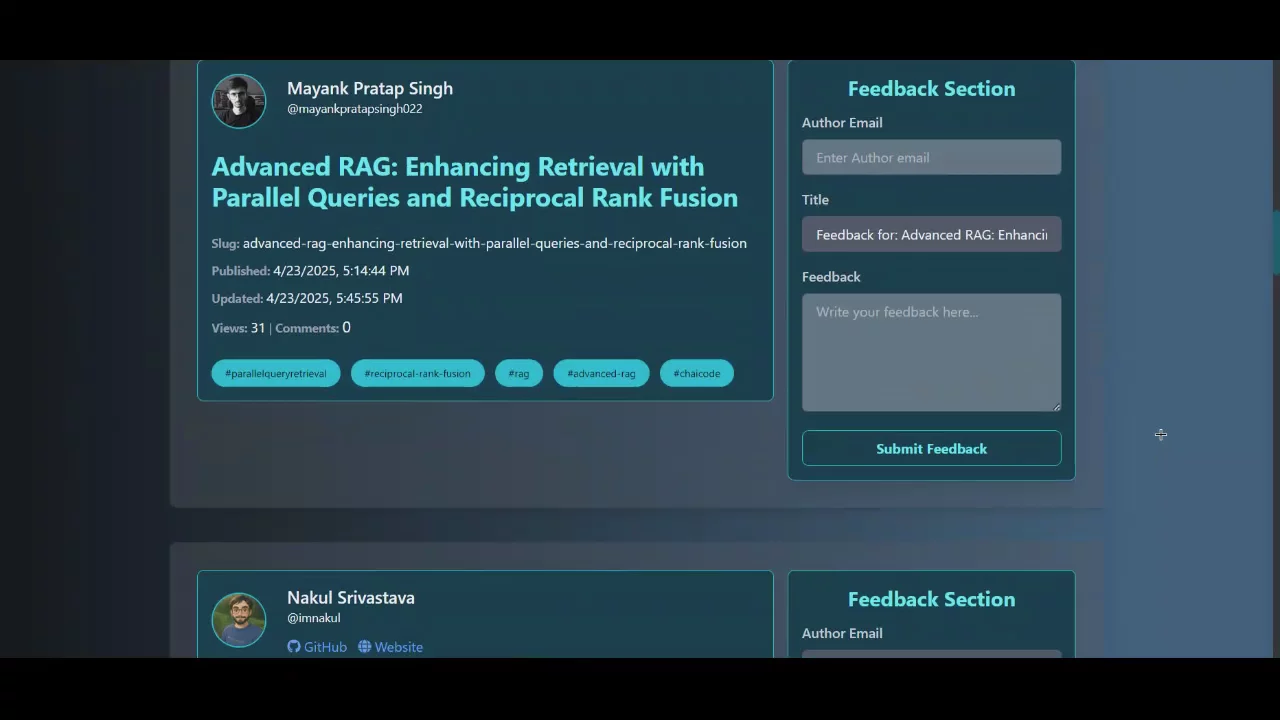Click the Mayank Pratap Singh author name
Image resolution: width=1280 pixels, height=720 pixels.
point(370,88)
